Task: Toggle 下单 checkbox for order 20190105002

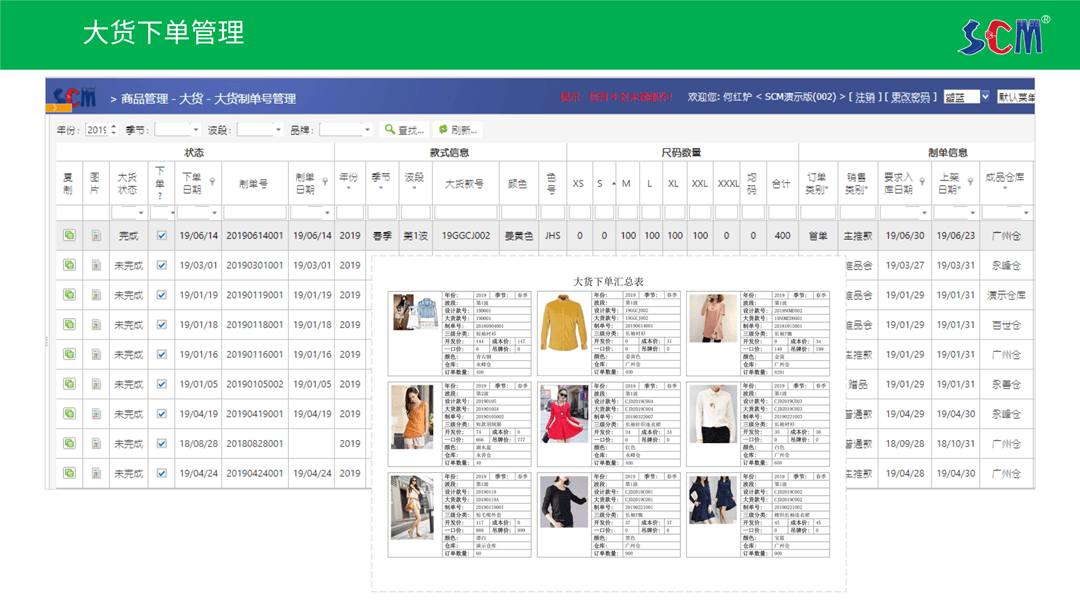Action: point(161,384)
